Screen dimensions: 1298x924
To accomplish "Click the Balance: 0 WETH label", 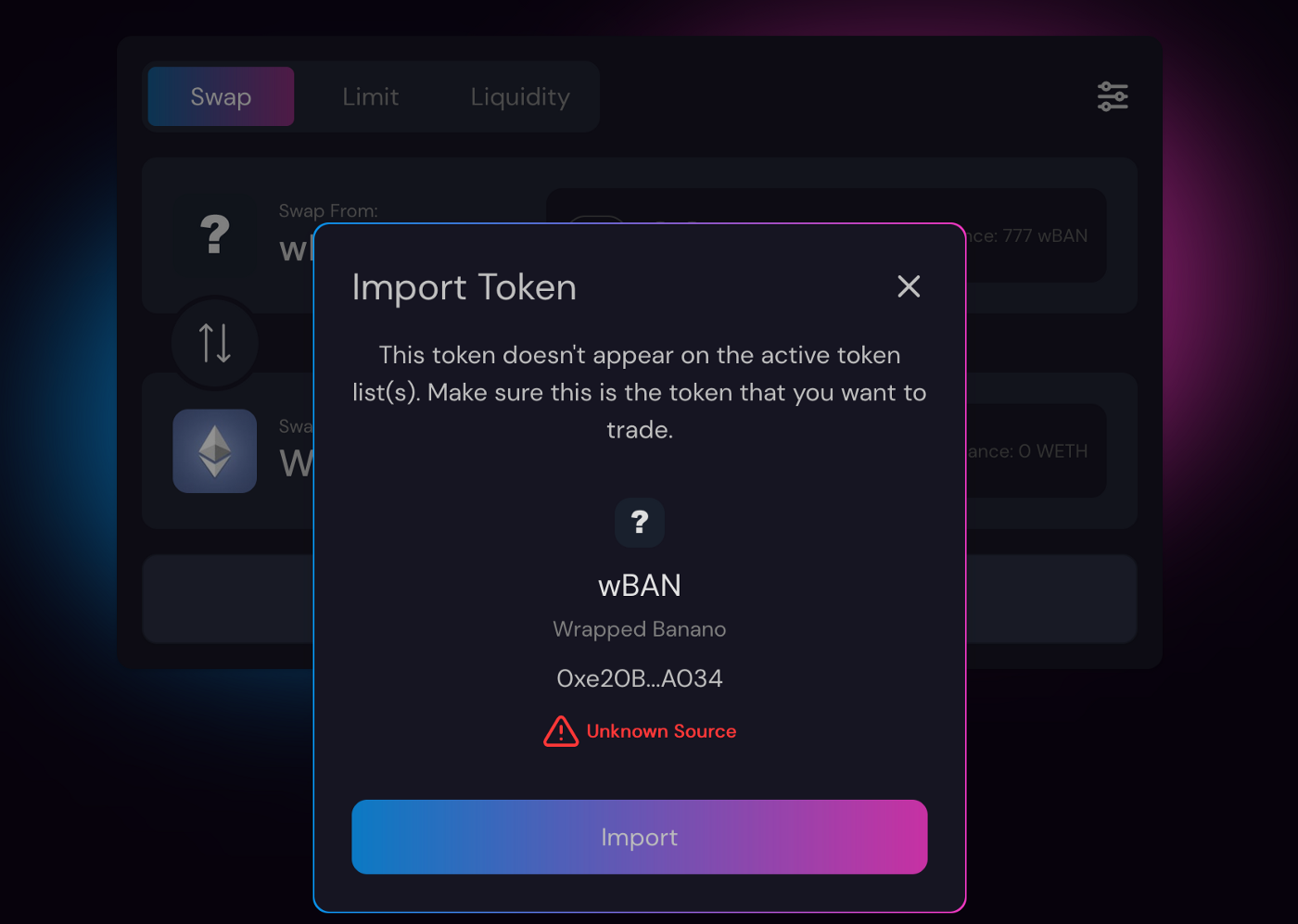I will (x=1027, y=451).
